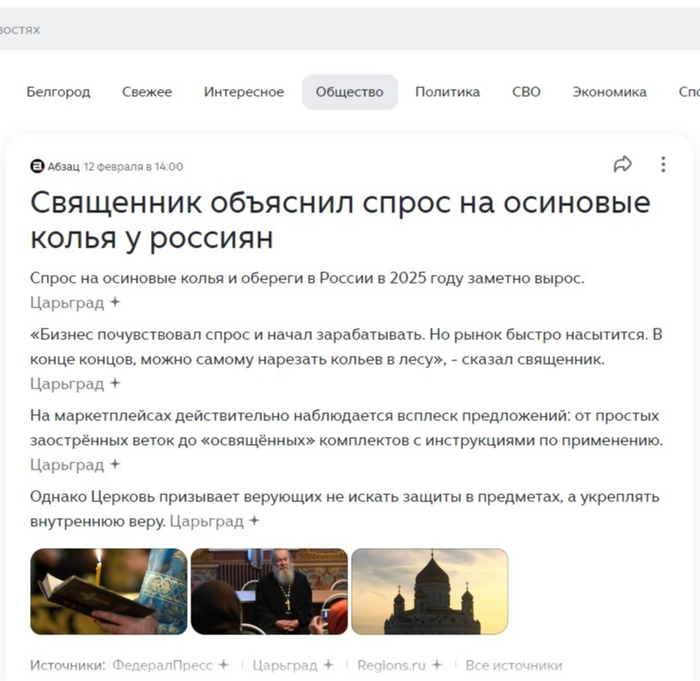Click the Все источники link

click(514, 665)
